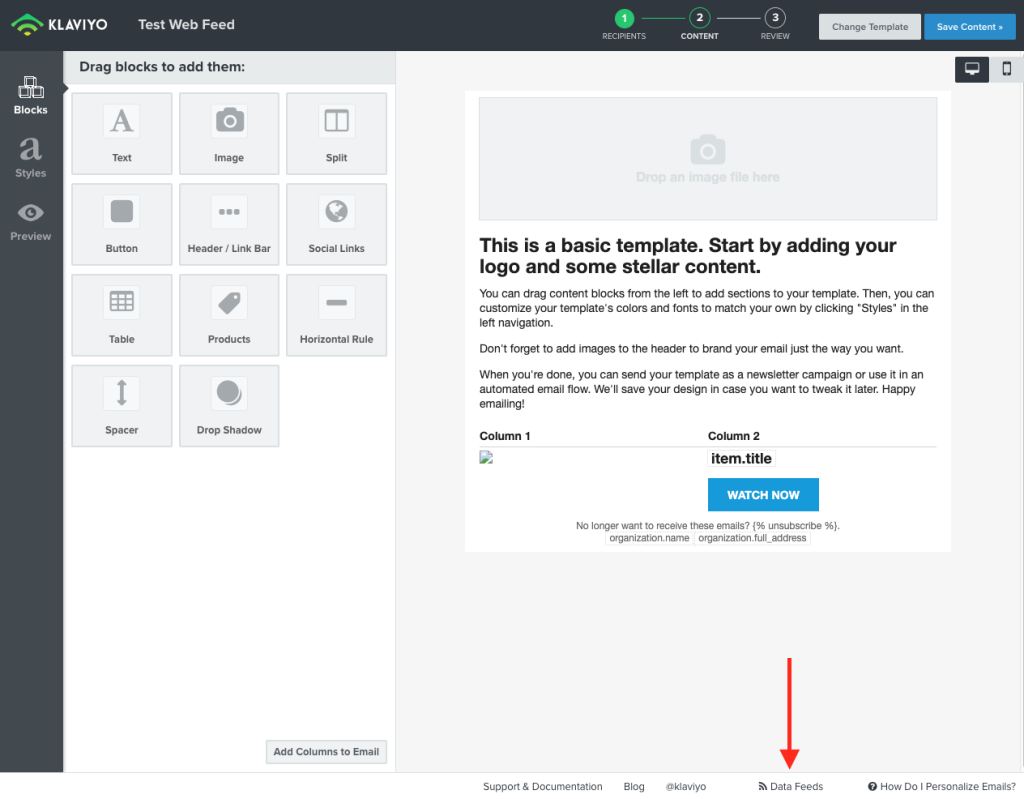Click the organization.full_address variable tag
The height and width of the screenshot is (799, 1024).
(752, 538)
